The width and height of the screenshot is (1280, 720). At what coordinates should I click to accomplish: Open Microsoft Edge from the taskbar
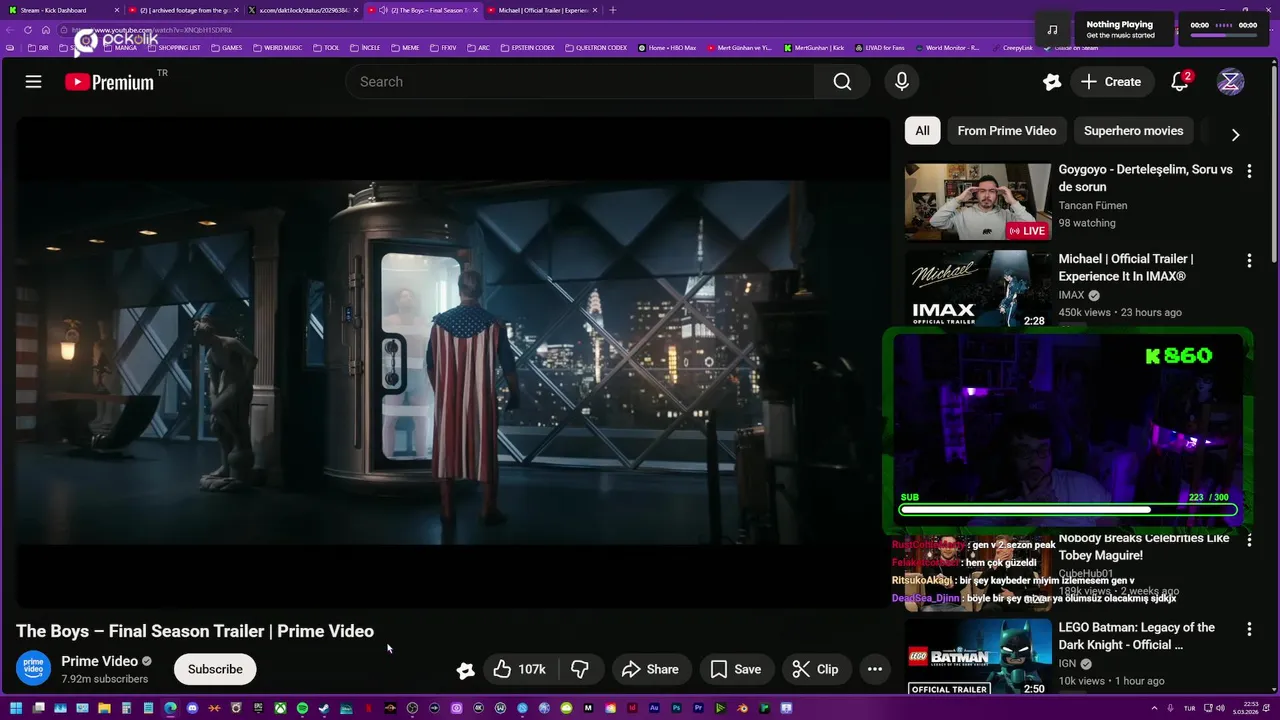tap(170, 708)
